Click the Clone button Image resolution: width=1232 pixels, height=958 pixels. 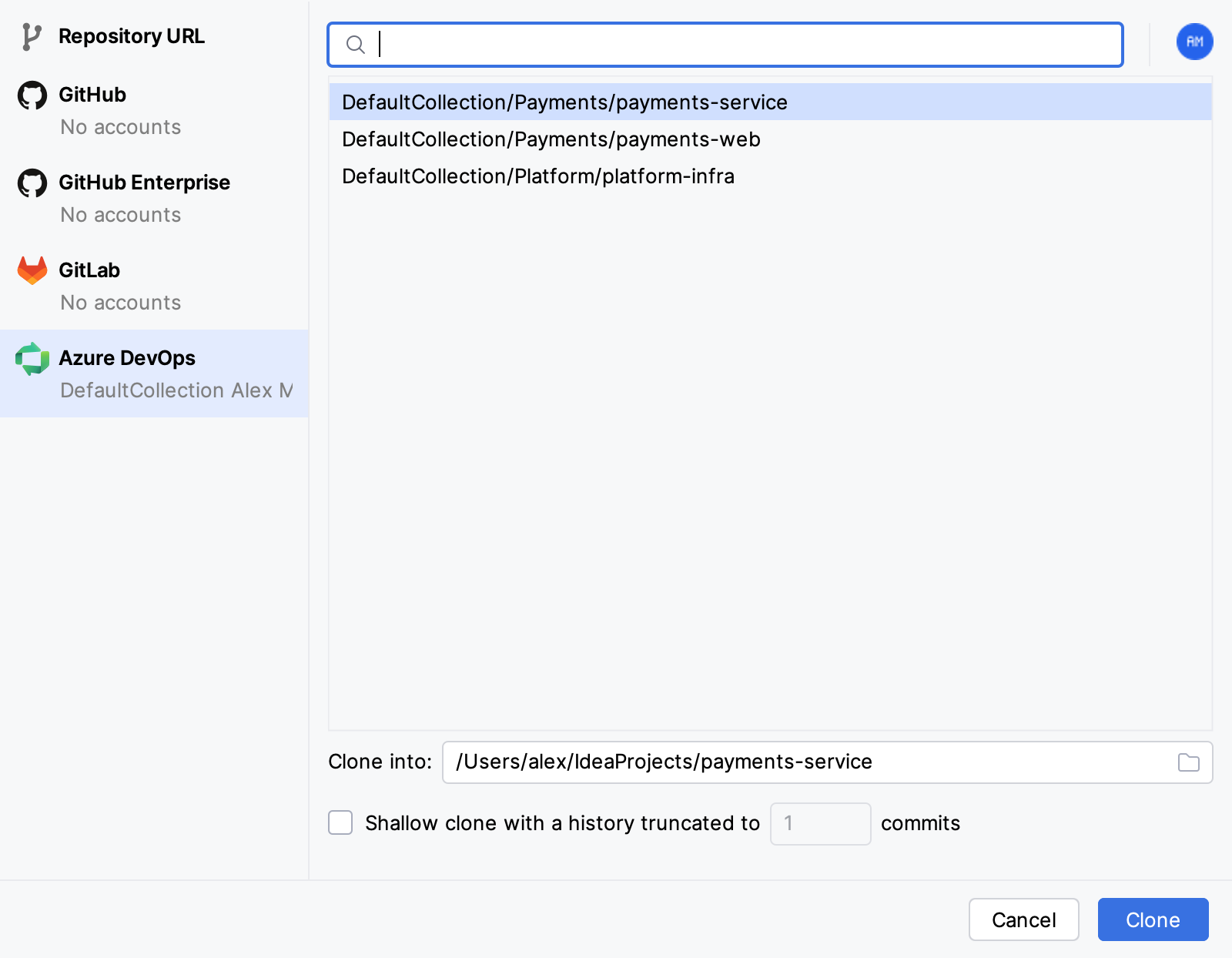tap(1153, 919)
